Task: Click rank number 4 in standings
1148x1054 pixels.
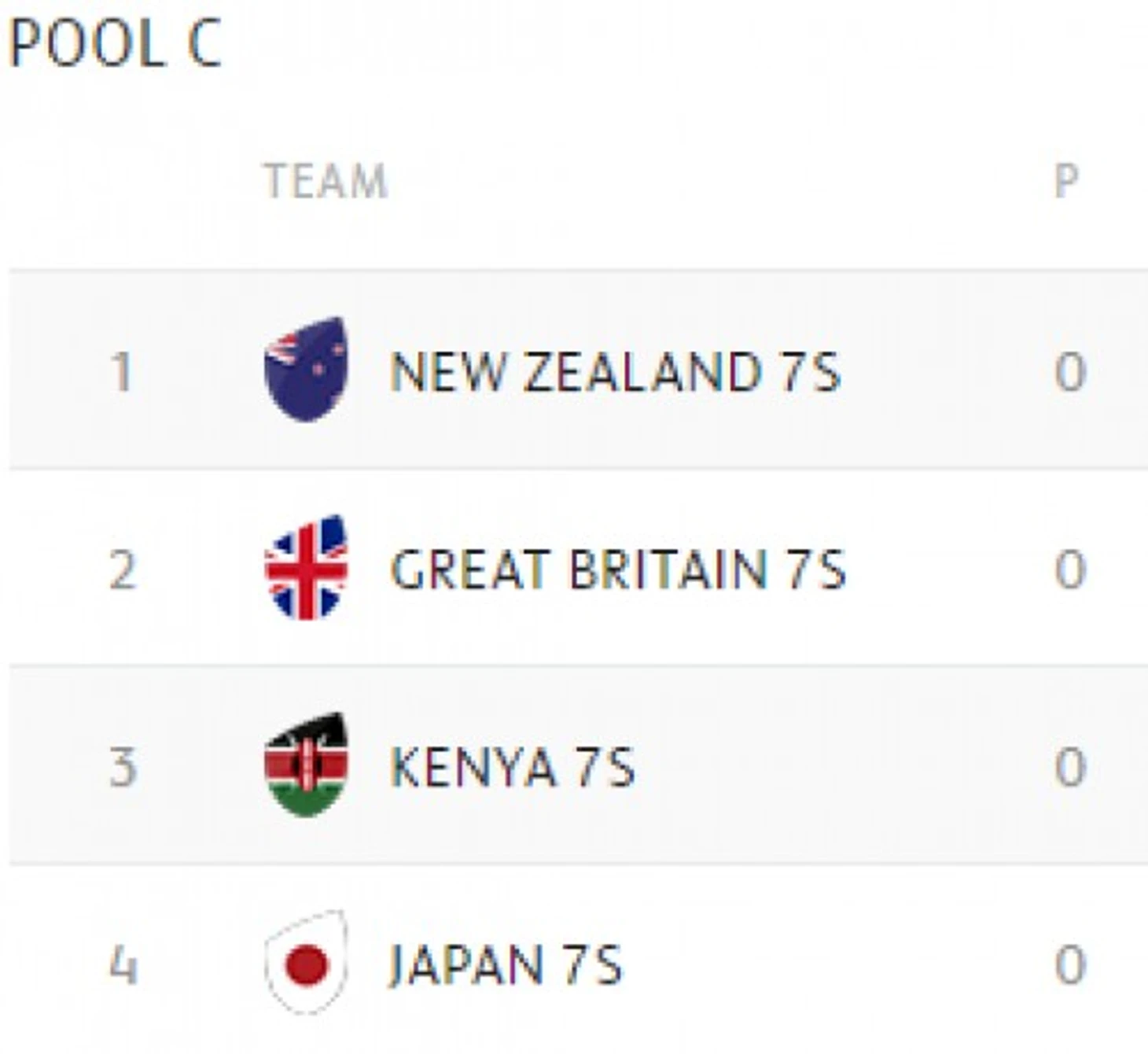Action: (122, 964)
